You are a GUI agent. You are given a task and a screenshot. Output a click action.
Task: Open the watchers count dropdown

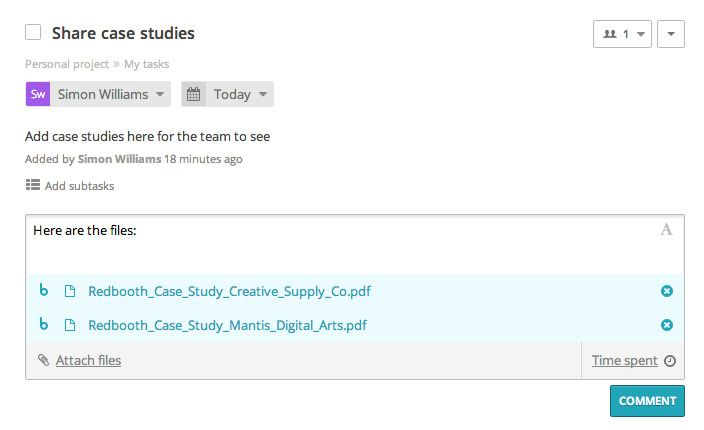(622, 34)
